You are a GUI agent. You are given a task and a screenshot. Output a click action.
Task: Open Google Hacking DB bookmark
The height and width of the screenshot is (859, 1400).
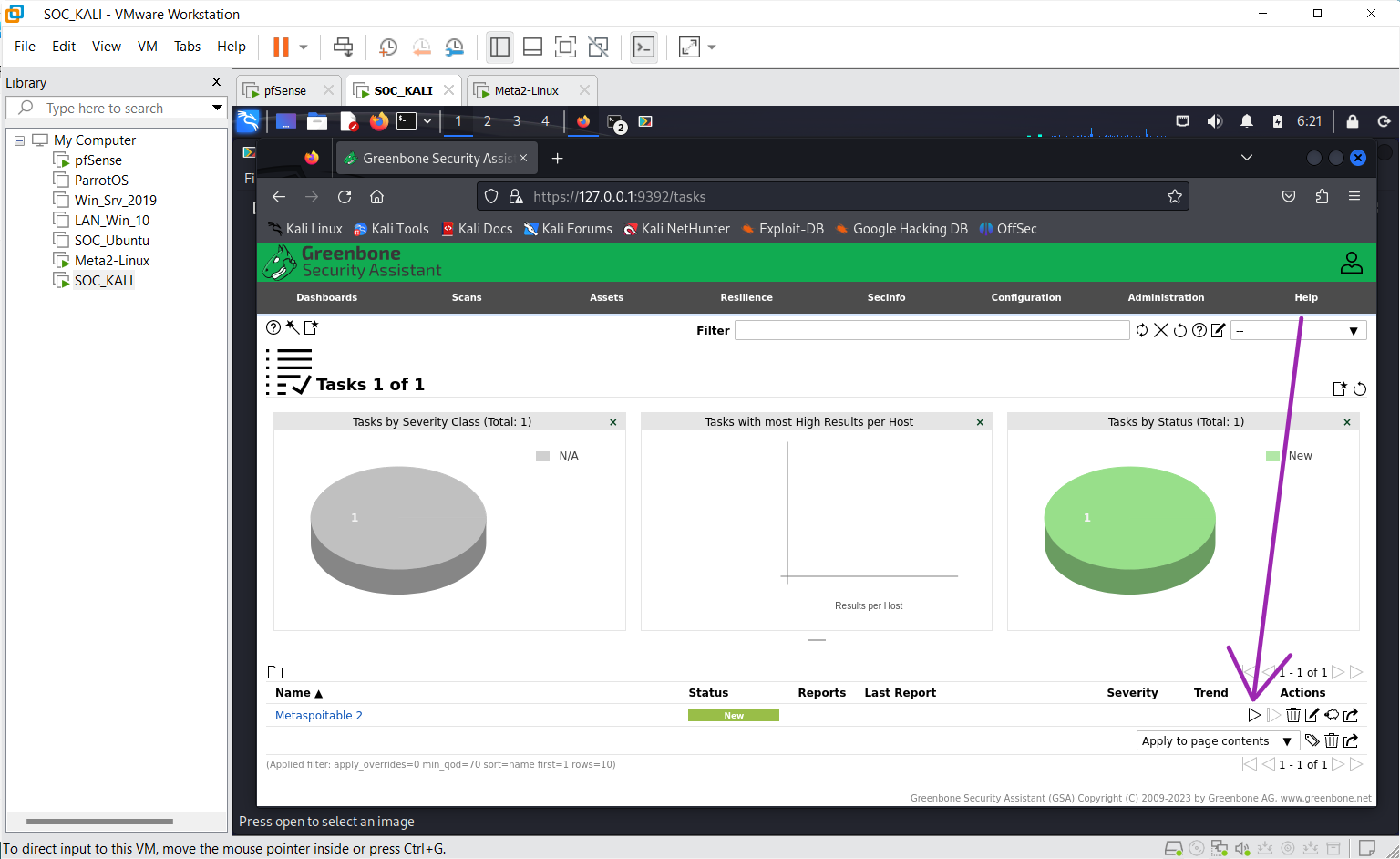coord(901,229)
